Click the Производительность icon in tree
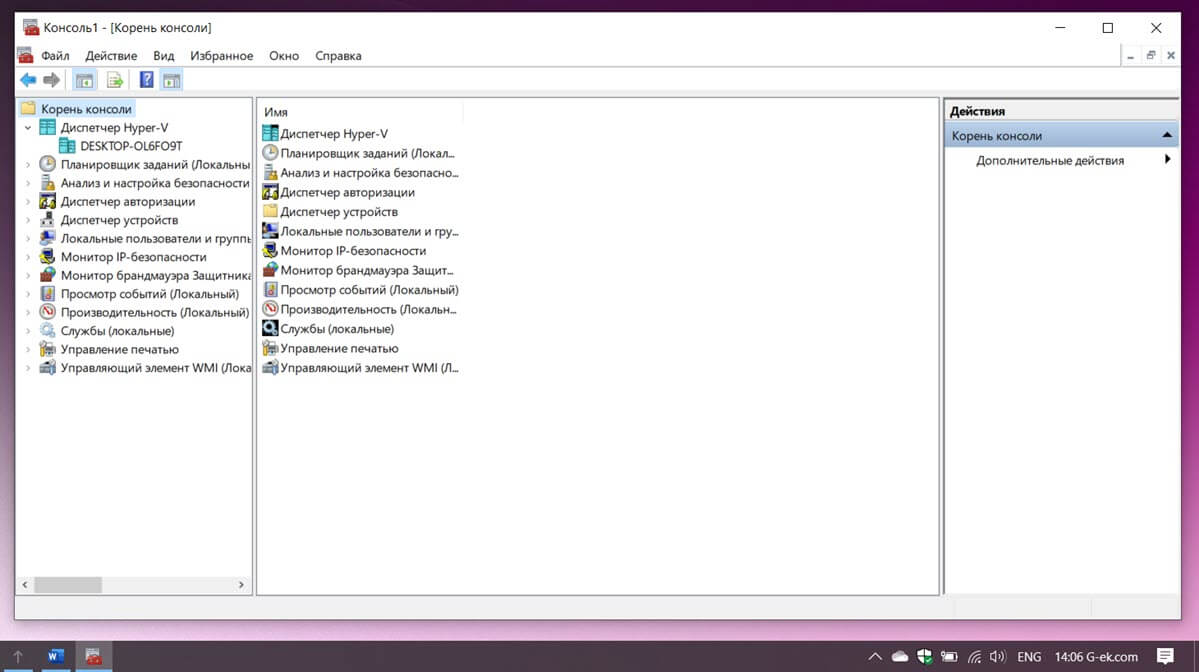This screenshot has width=1199, height=672. 47,312
